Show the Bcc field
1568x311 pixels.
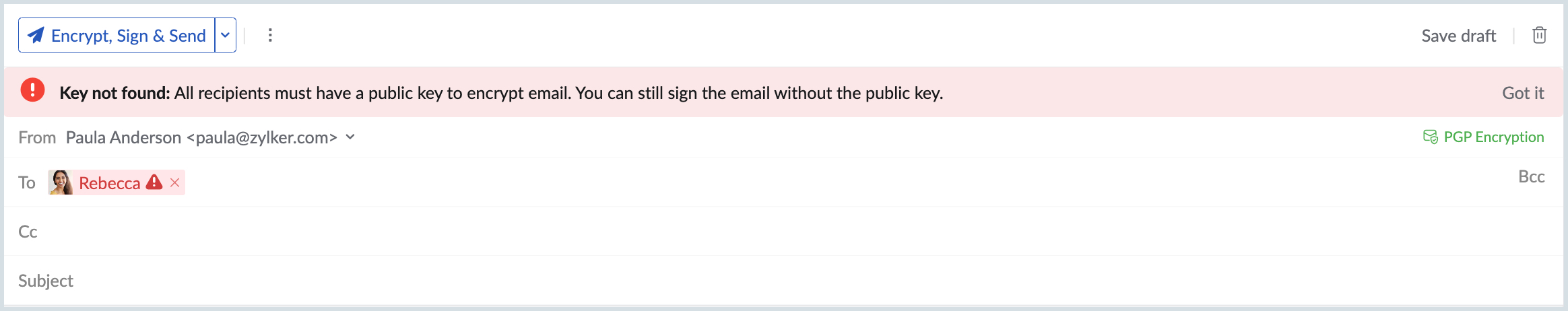click(1531, 176)
